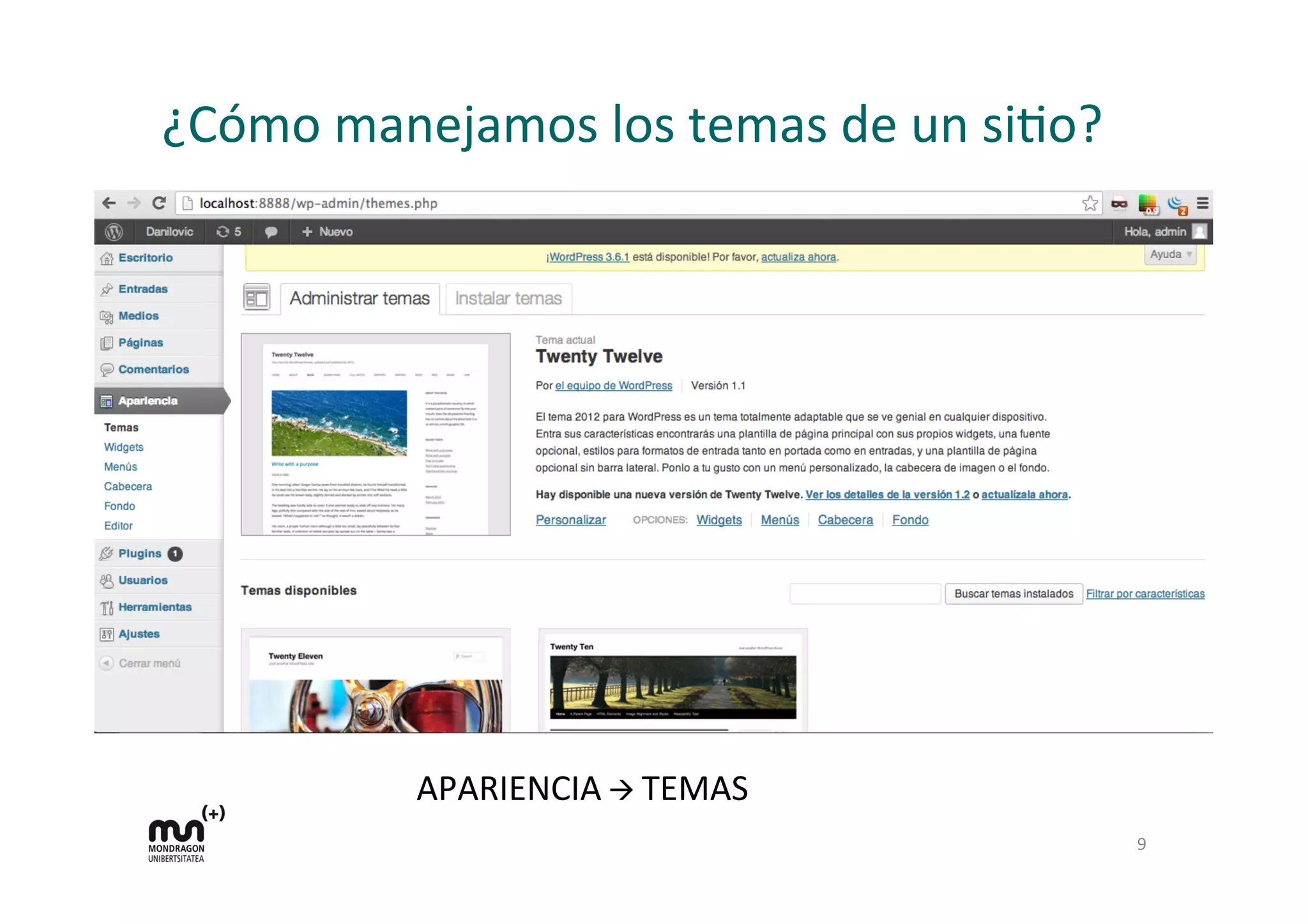Click the actualízala ahora theme update link
The width and height of the screenshot is (1308, 924).
tap(1024, 495)
